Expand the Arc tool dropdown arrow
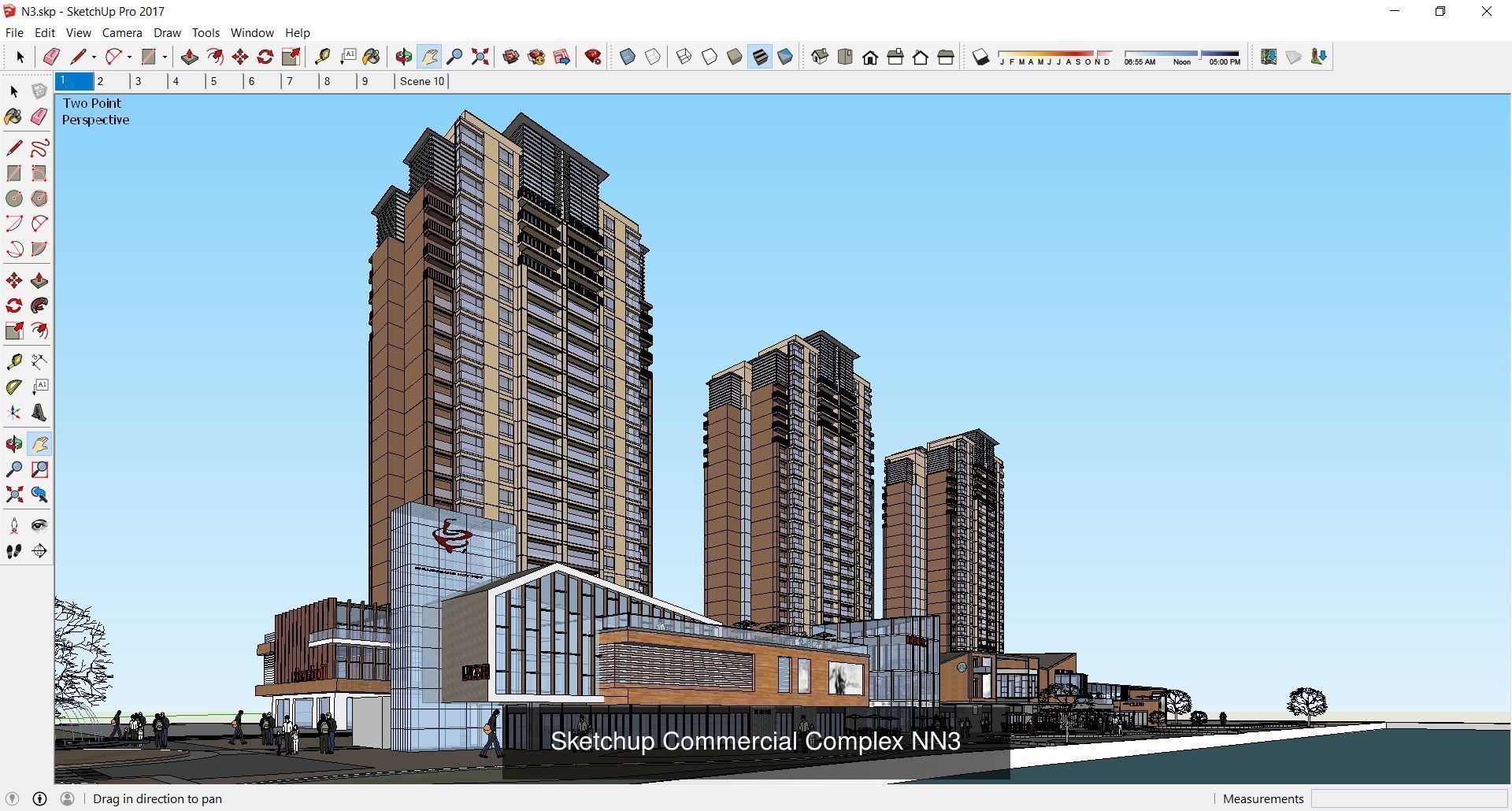Screen dimensions: 1512x811 point(129,57)
